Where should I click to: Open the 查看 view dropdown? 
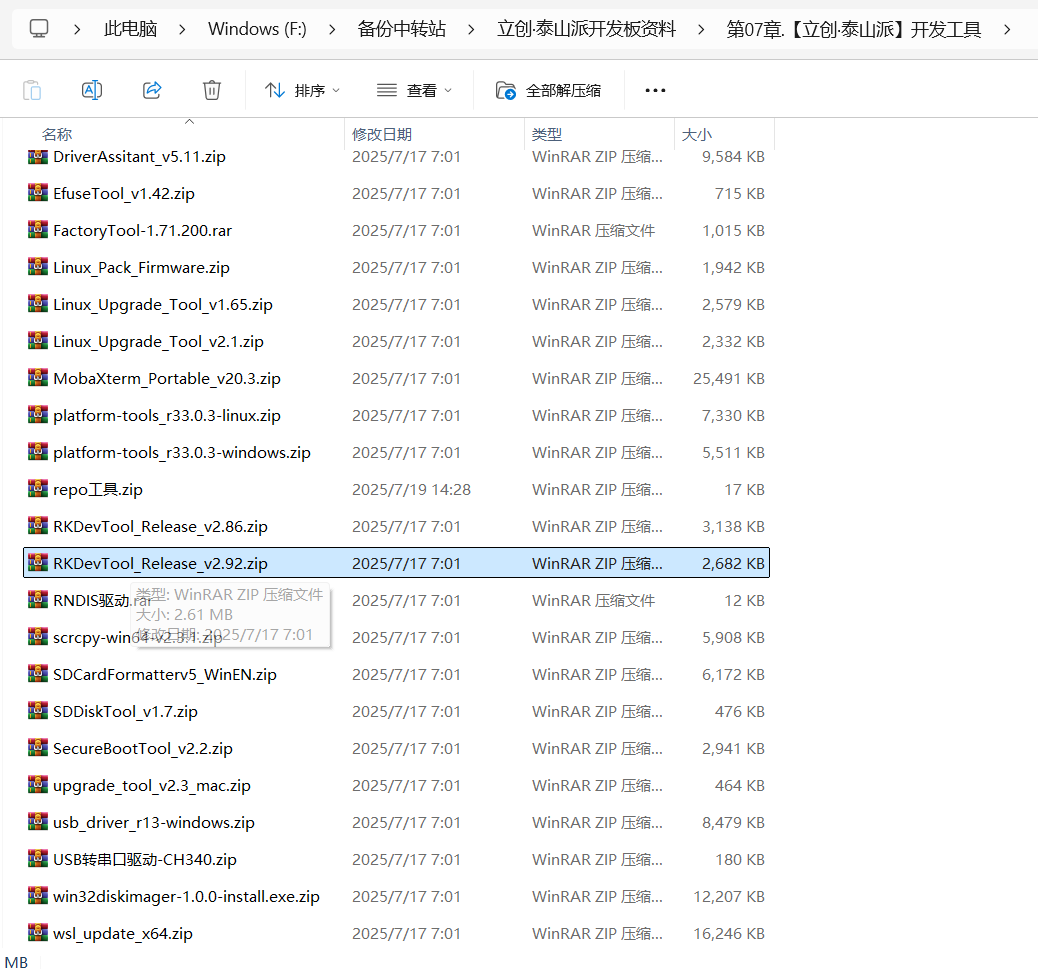click(414, 90)
